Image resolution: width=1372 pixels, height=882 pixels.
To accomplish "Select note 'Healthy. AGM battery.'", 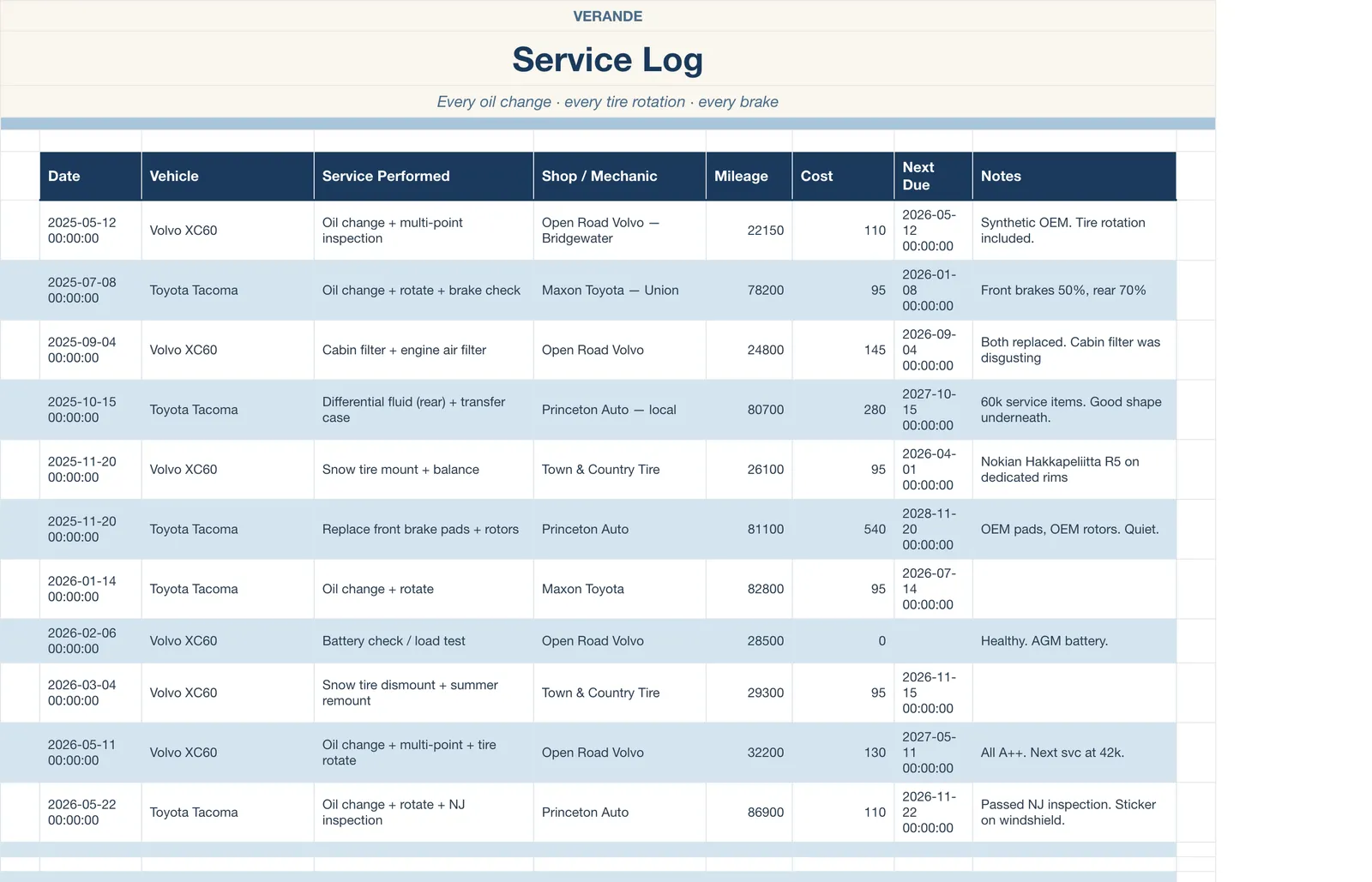I will tap(1074, 641).
